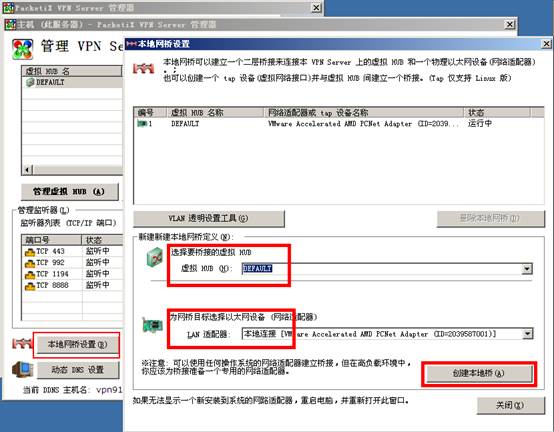Click the 虚拟 HUB 名称 column header in bridge table
This screenshot has height=432, width=554.
214,113
